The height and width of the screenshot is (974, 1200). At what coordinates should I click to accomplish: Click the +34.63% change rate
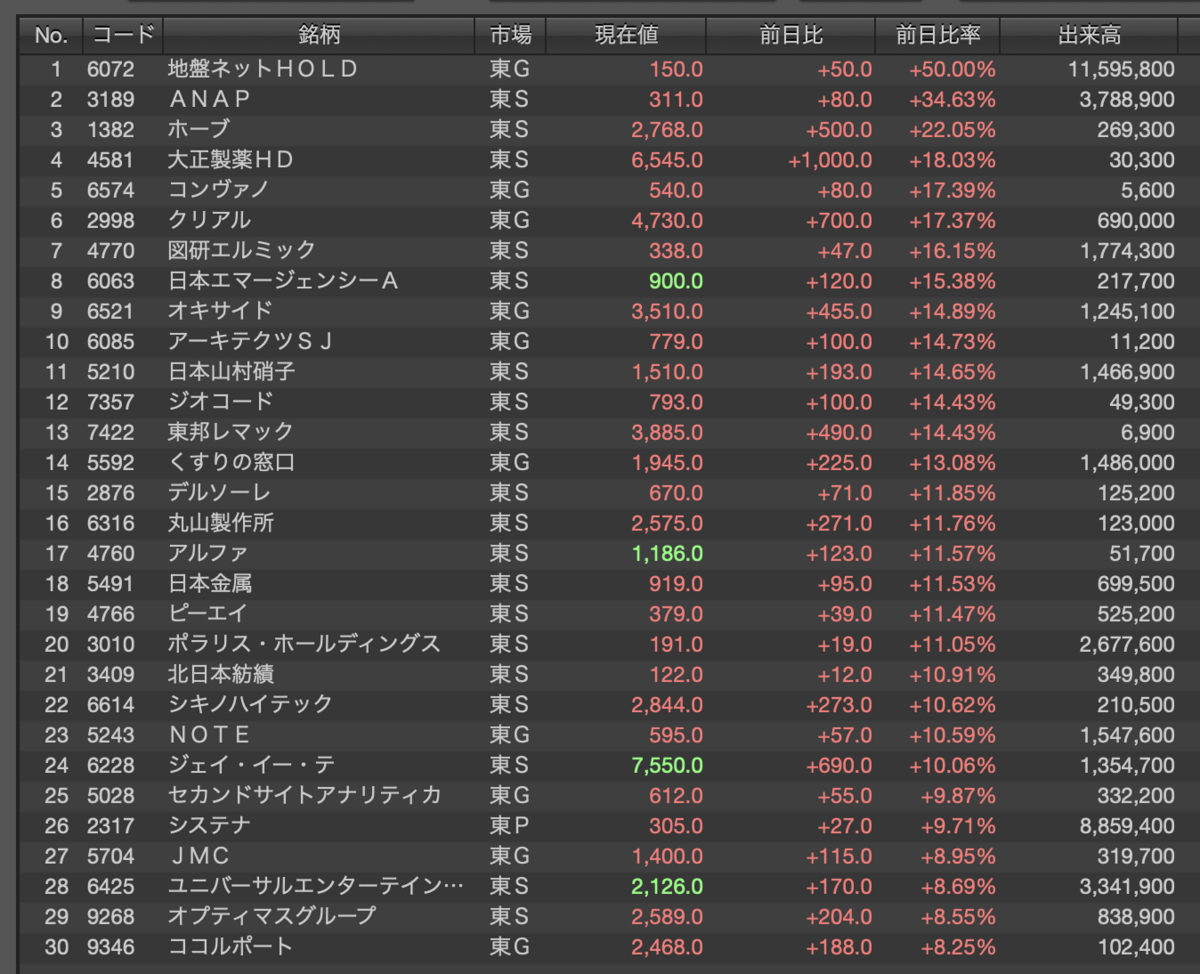[952, 100]
